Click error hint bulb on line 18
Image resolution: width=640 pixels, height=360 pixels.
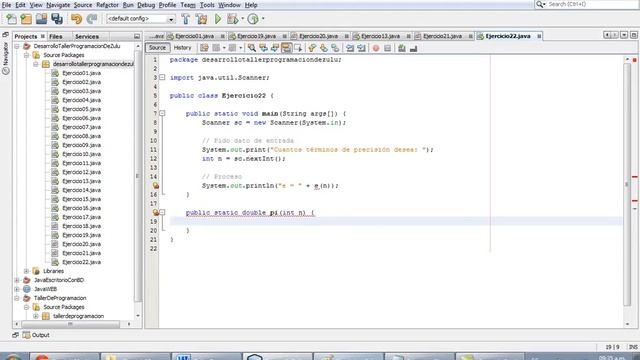pyautogui.click(x=156, y=213)
